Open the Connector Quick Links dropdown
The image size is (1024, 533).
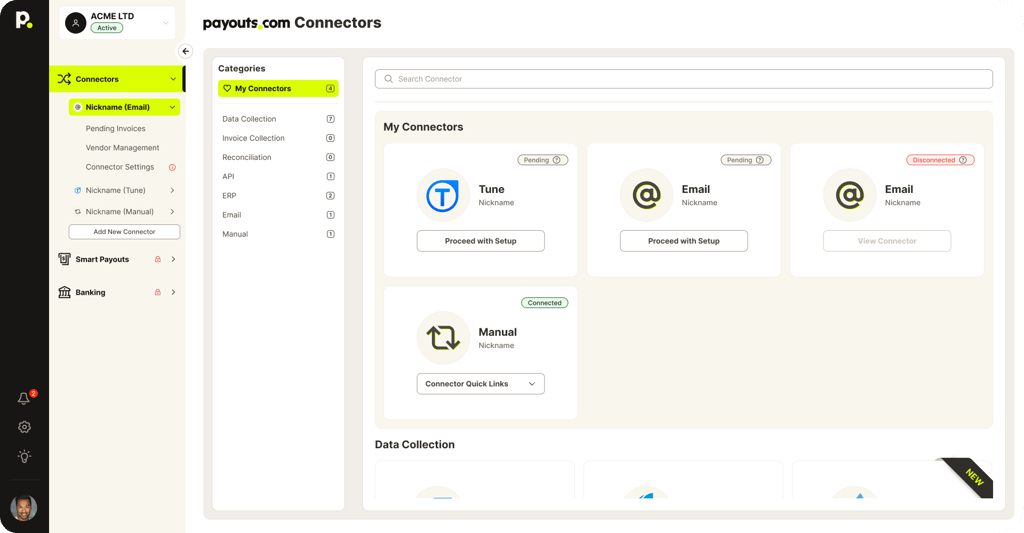pos(481,384)
